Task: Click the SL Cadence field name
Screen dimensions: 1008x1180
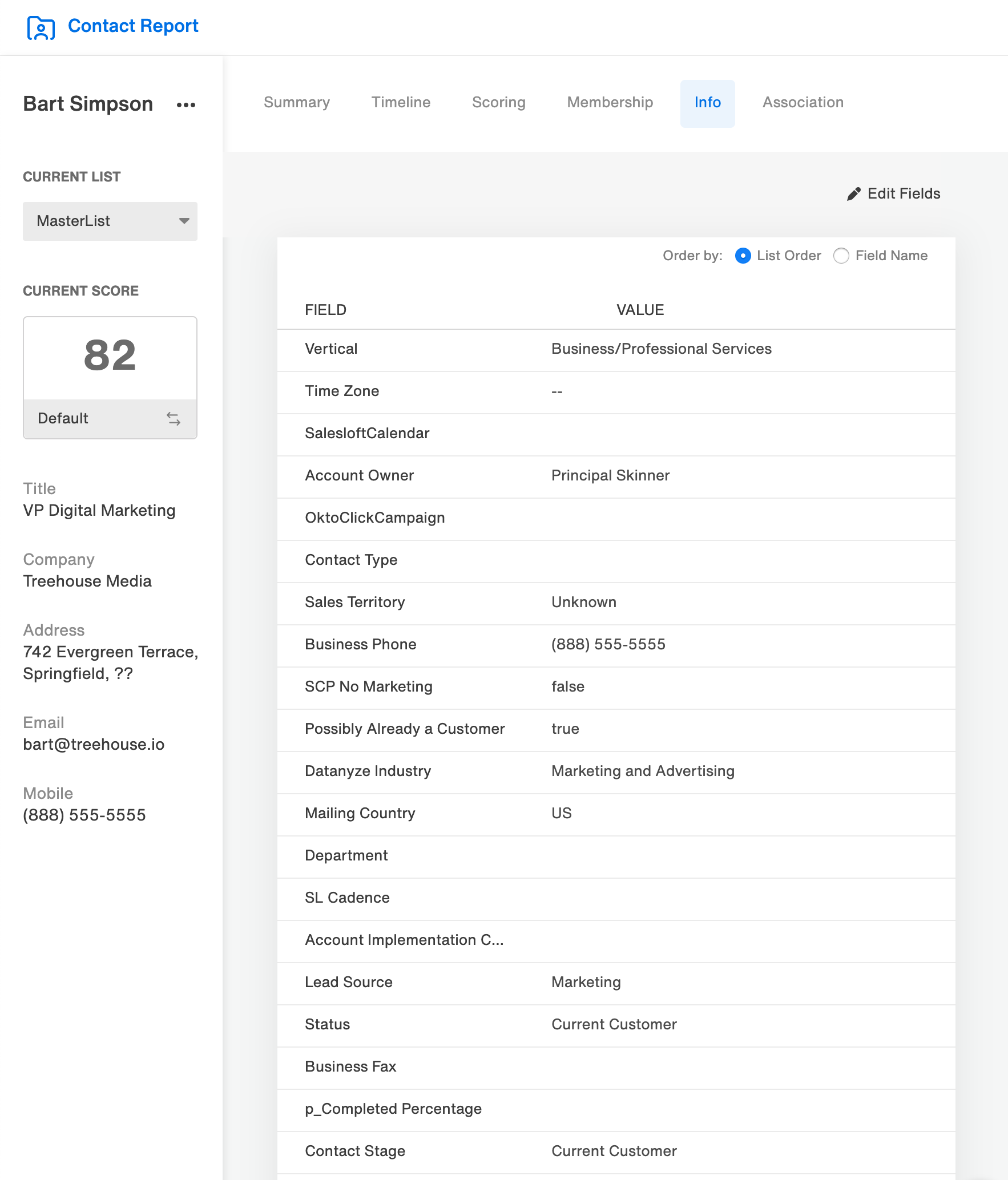Action: (x=347, y=898)
